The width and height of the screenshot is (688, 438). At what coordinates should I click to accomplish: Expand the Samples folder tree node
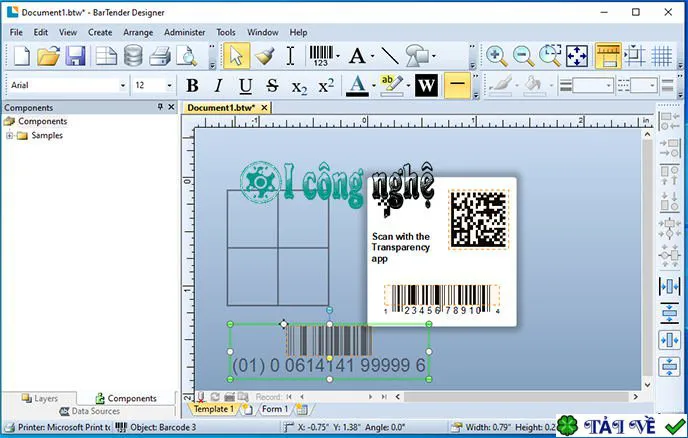tap(9, 136)
